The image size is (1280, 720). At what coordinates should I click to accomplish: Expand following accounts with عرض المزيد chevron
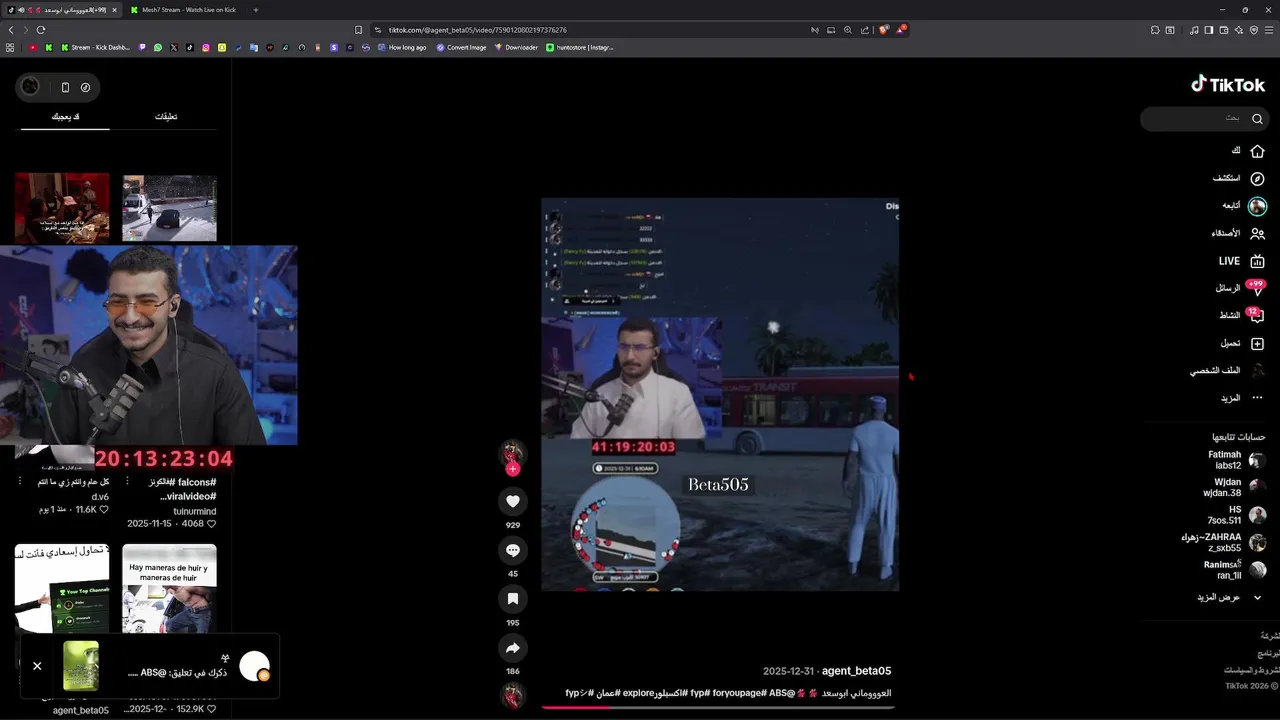click(1257, 597)
